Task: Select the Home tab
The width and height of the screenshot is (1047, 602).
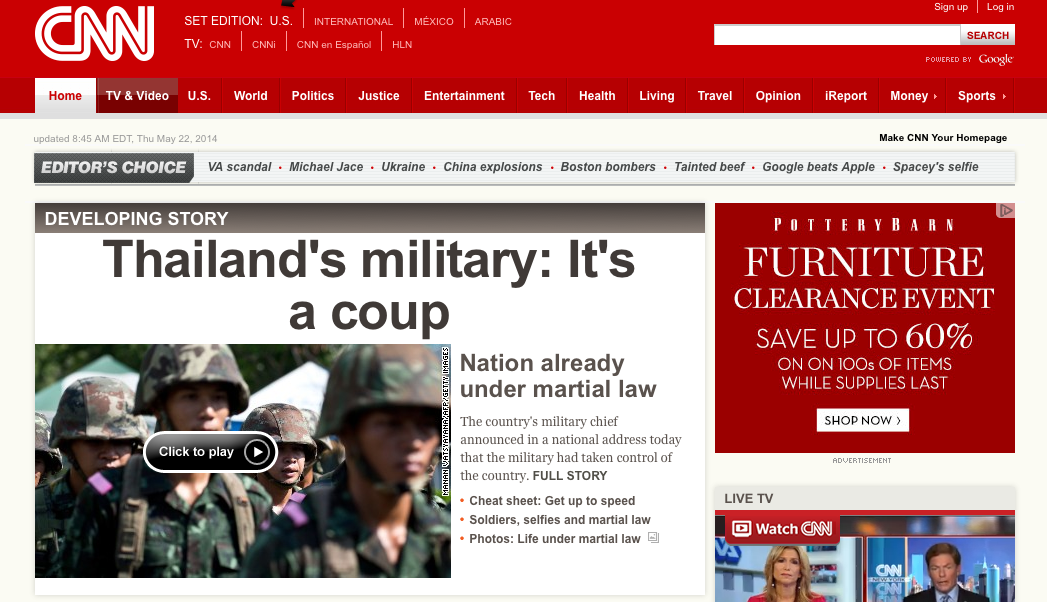Action: click(x=65, y=95)
